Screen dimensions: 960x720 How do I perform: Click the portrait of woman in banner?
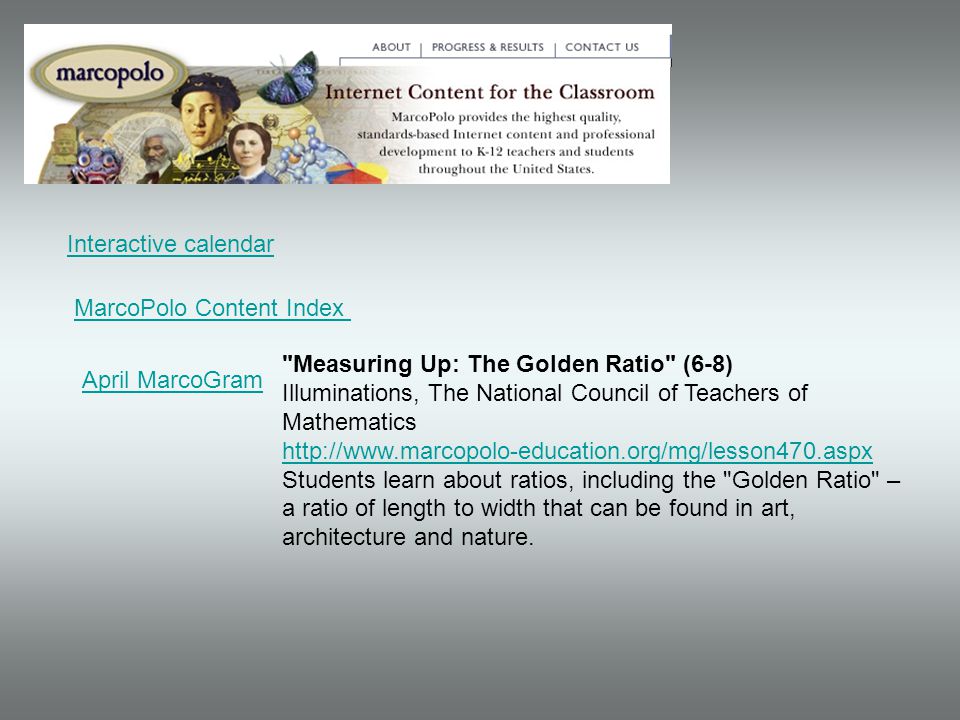[251, 152]
